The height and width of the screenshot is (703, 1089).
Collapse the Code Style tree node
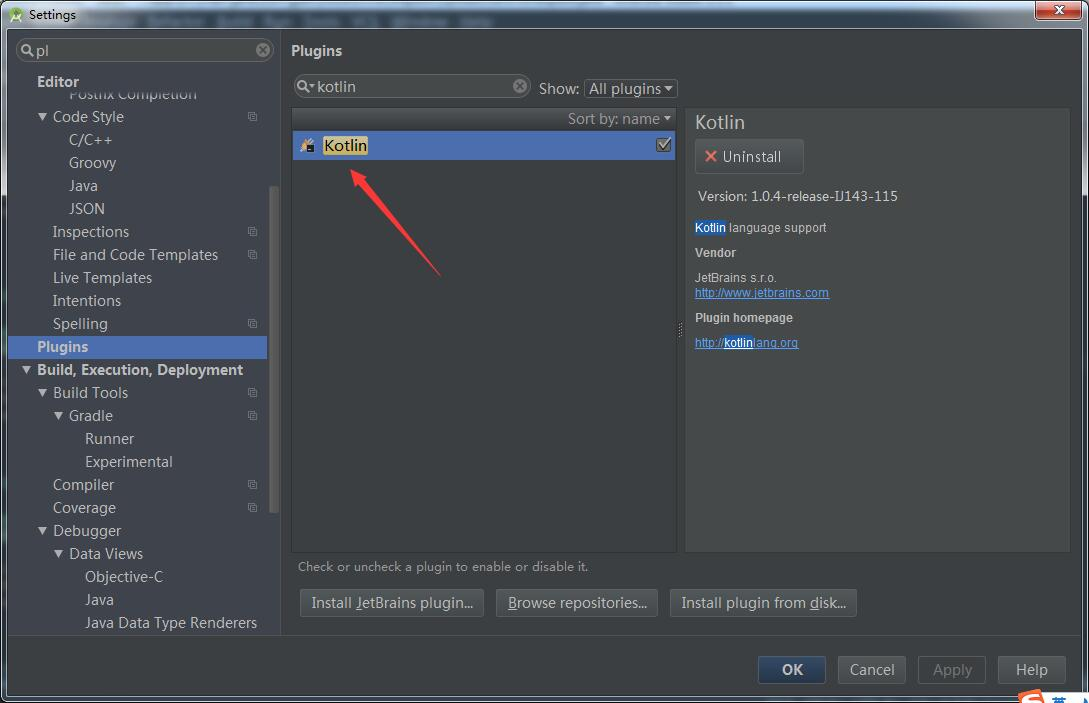click(42, 117)
